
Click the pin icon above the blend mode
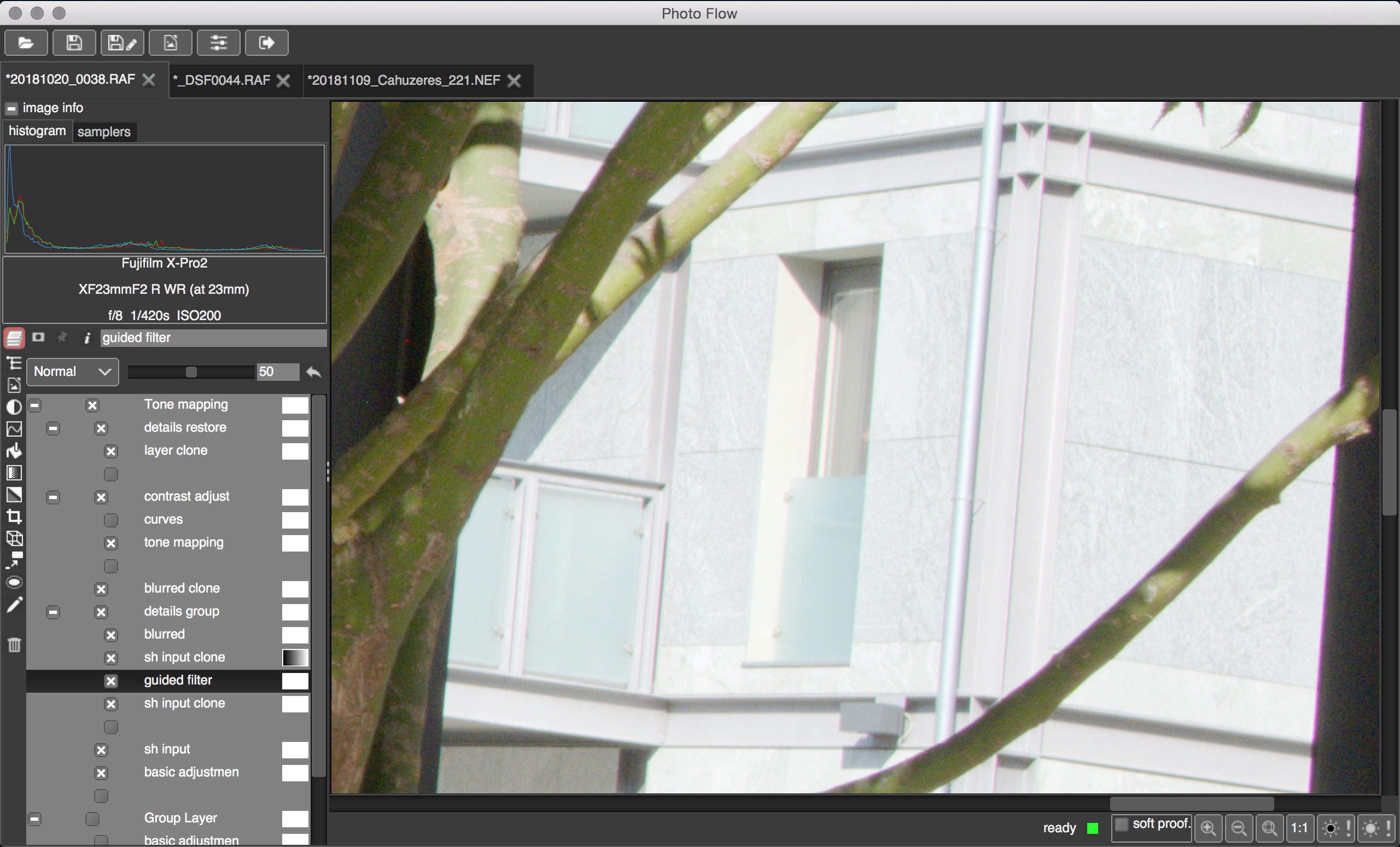(62, 337)
